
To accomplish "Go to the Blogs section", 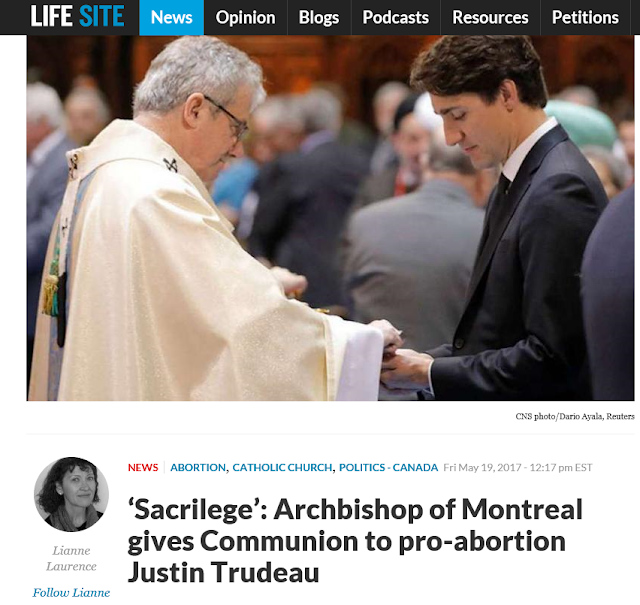I will coord(319,18).
